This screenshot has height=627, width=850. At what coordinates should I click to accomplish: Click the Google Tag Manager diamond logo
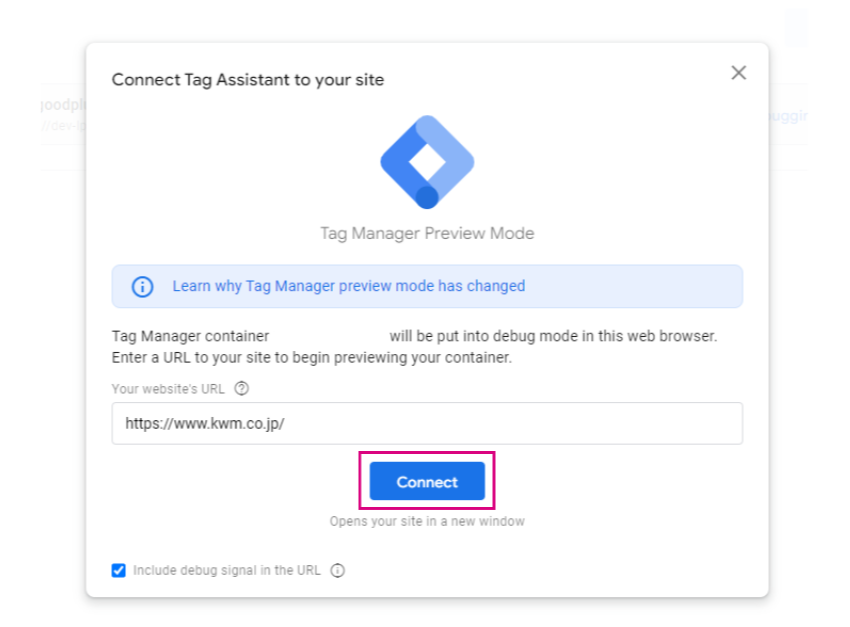[427, 162]
